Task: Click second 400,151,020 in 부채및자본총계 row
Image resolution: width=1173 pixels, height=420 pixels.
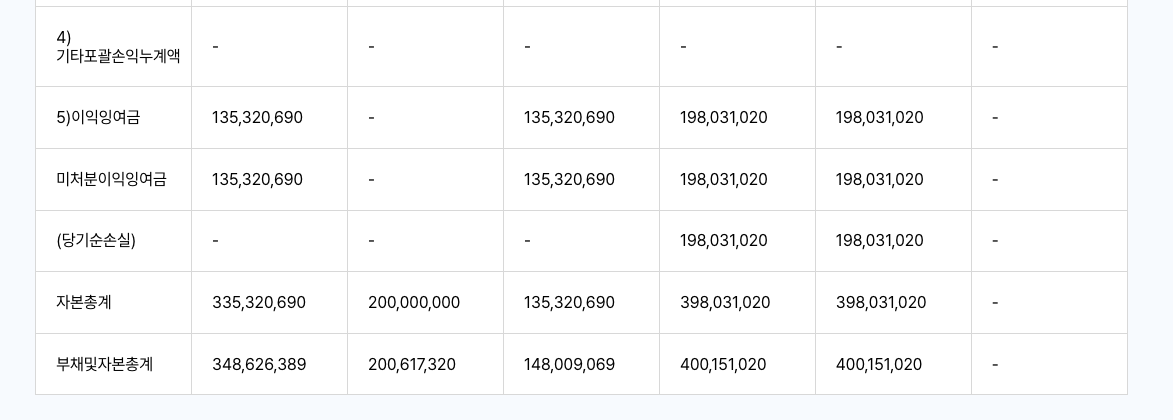Action: (x=879, y=365)
